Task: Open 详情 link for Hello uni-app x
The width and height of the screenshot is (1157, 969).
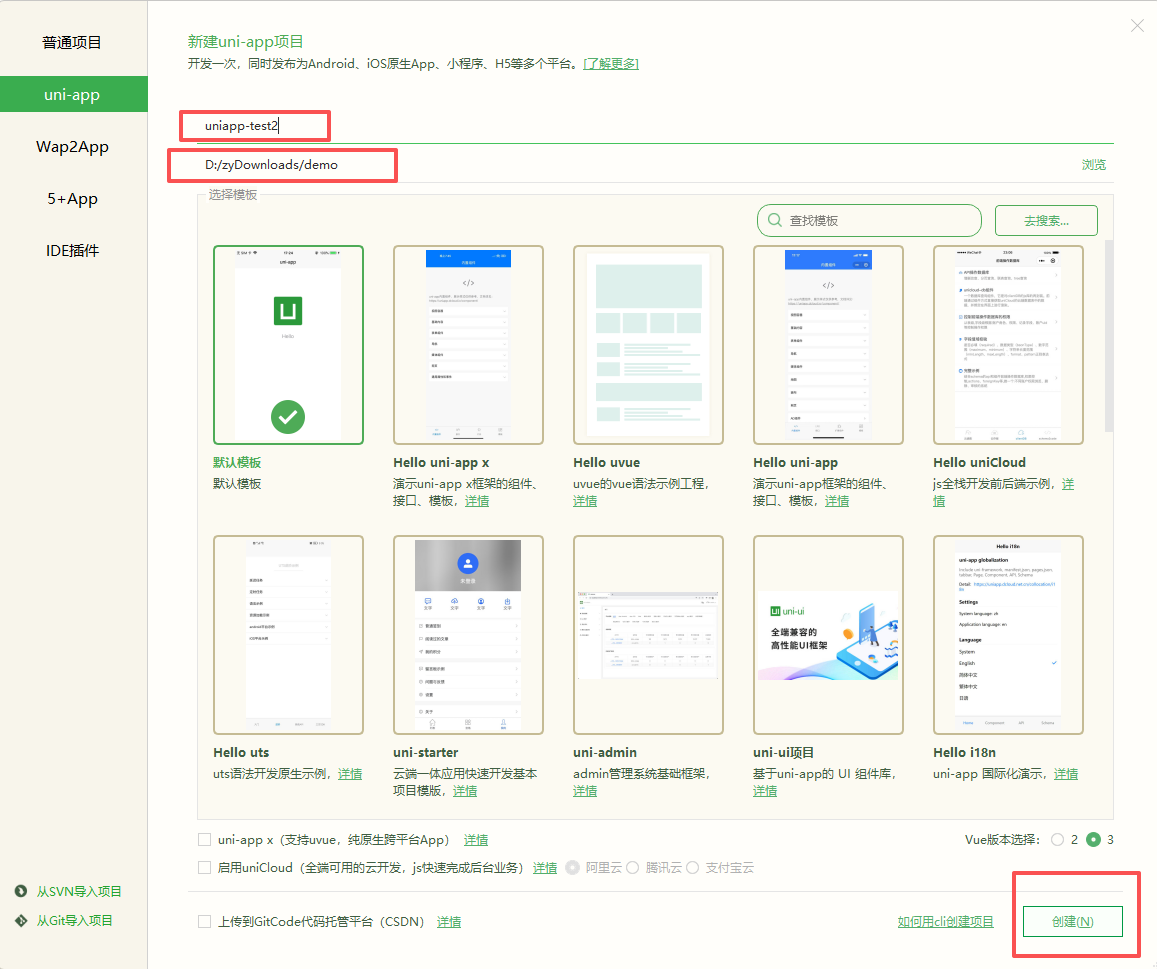Action: [477, 501]
